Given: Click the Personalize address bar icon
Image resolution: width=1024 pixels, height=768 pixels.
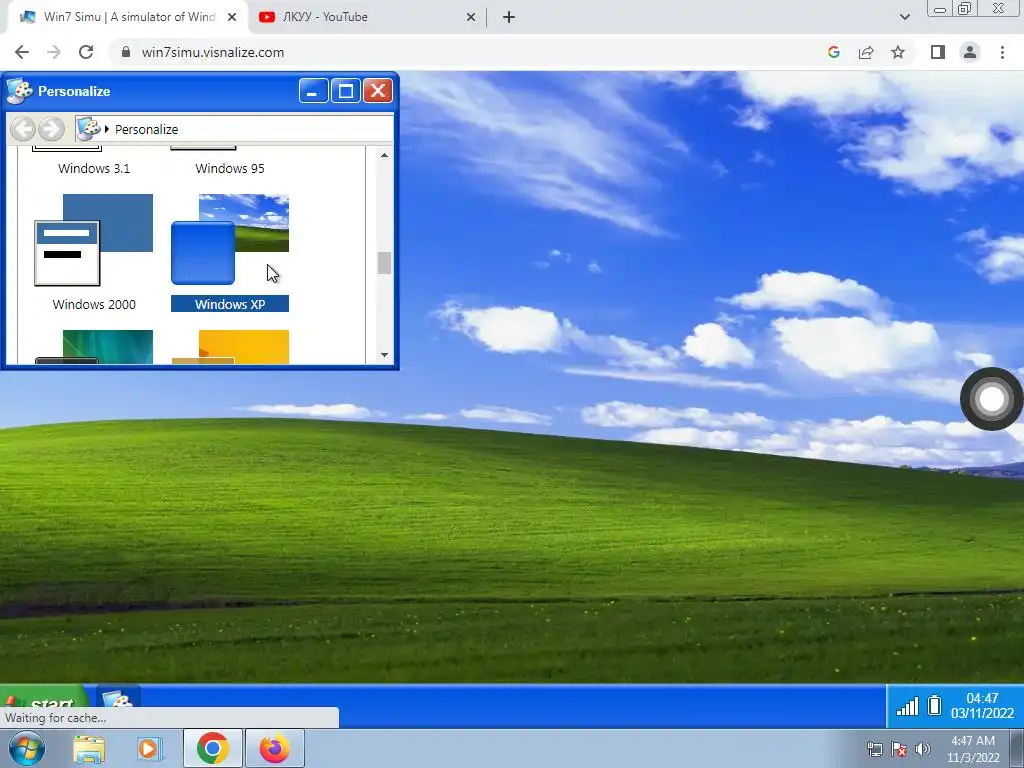Looking at the screenshot, I should [x=89, y=129].
